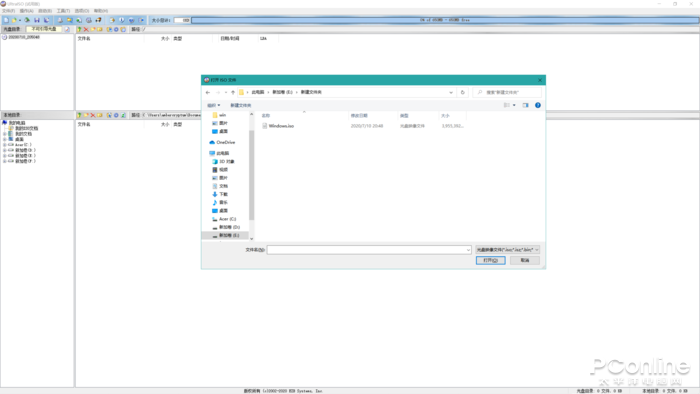Open the 文件(F) menu
The width and height of the screenshot is (700, 394).
pos(8,11)
